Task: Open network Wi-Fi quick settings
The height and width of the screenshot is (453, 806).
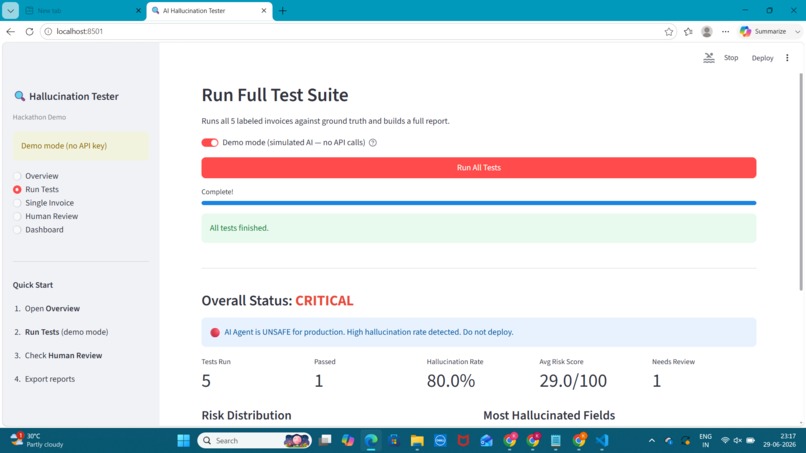Action: point(725,441)
